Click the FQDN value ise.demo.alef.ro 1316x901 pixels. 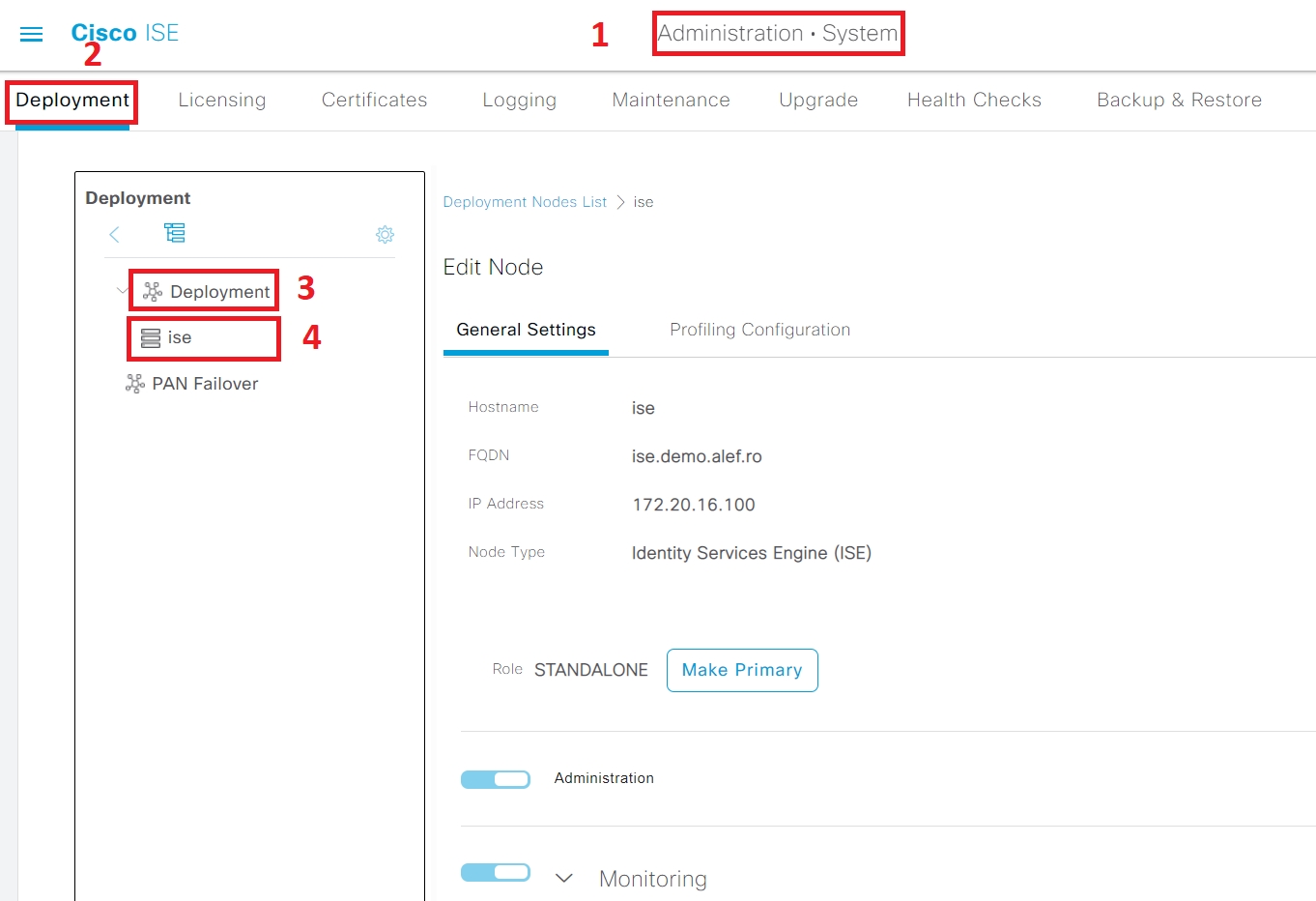tap(697, 456)
